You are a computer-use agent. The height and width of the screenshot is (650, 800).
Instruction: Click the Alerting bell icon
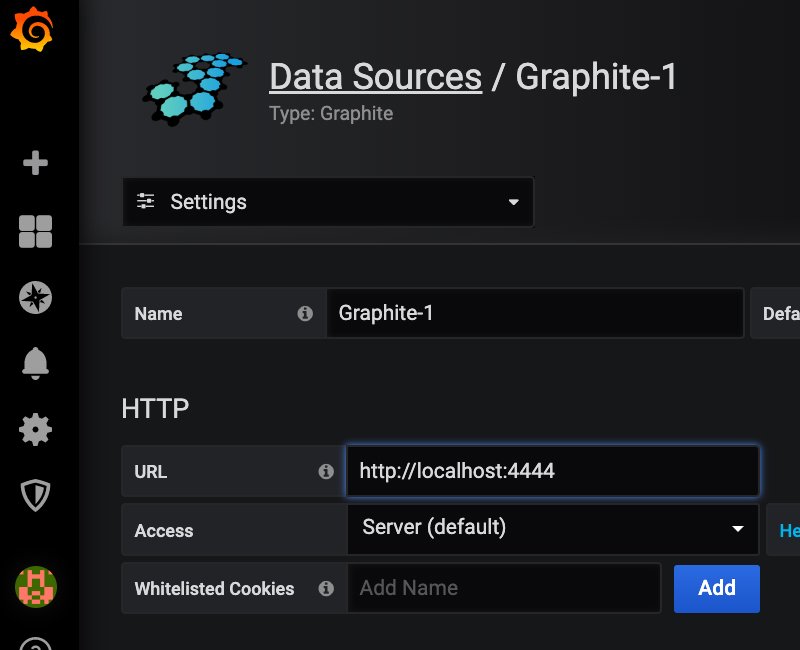(x=36, y=363)
